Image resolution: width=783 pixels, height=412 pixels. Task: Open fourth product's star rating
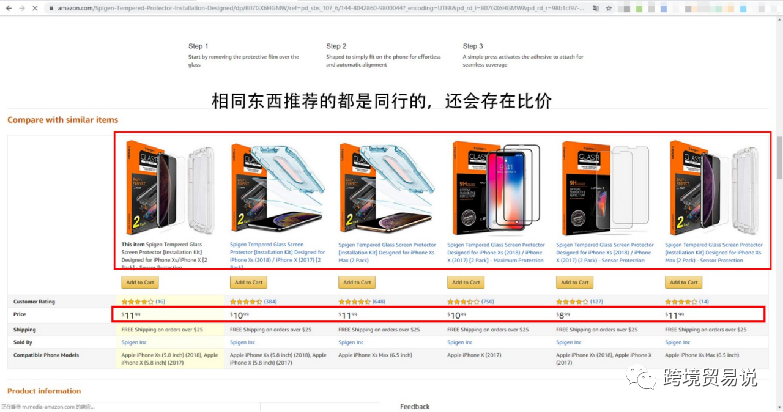463,302
